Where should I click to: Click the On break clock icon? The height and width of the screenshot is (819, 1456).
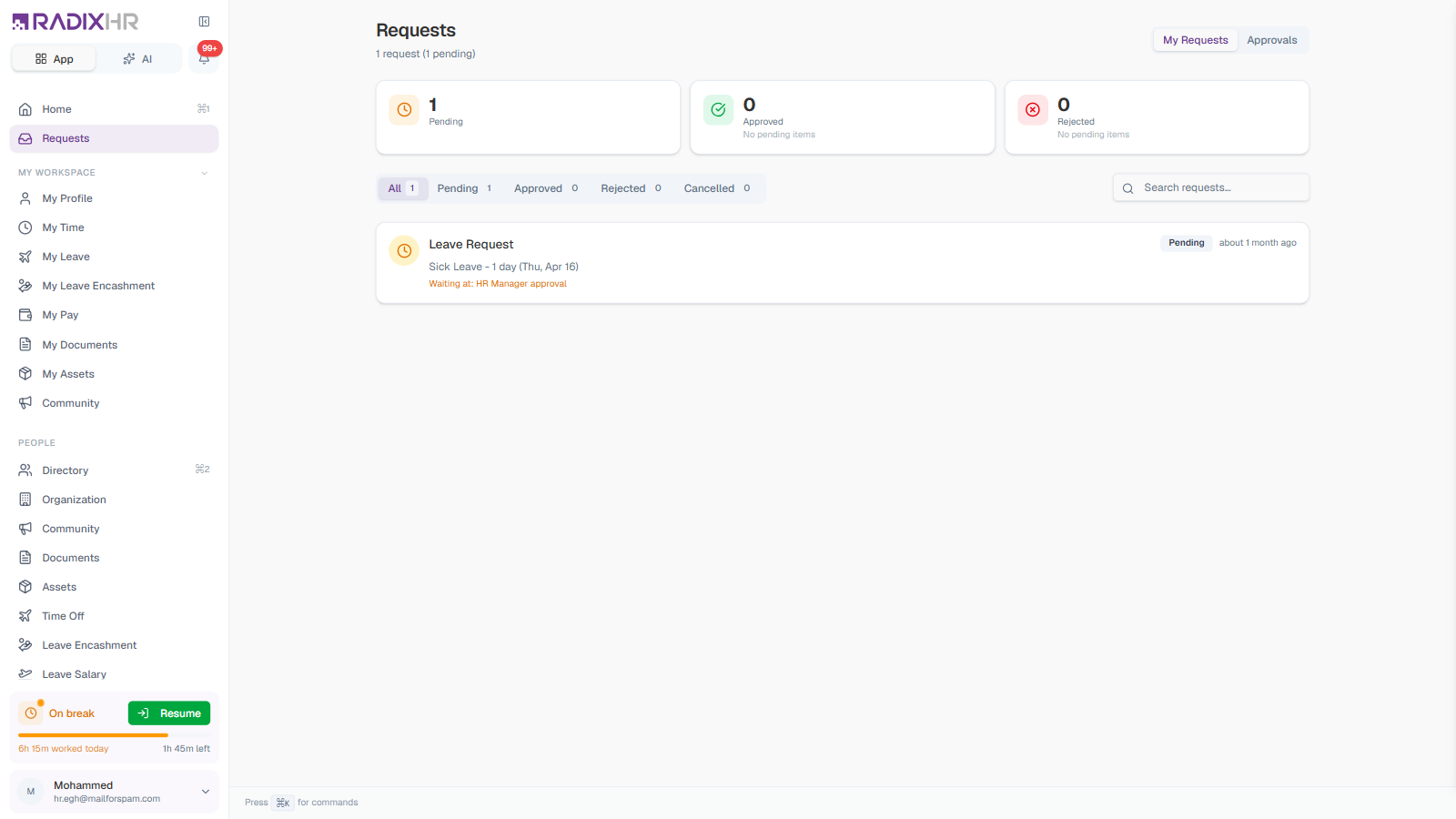[x=31, y=713]
